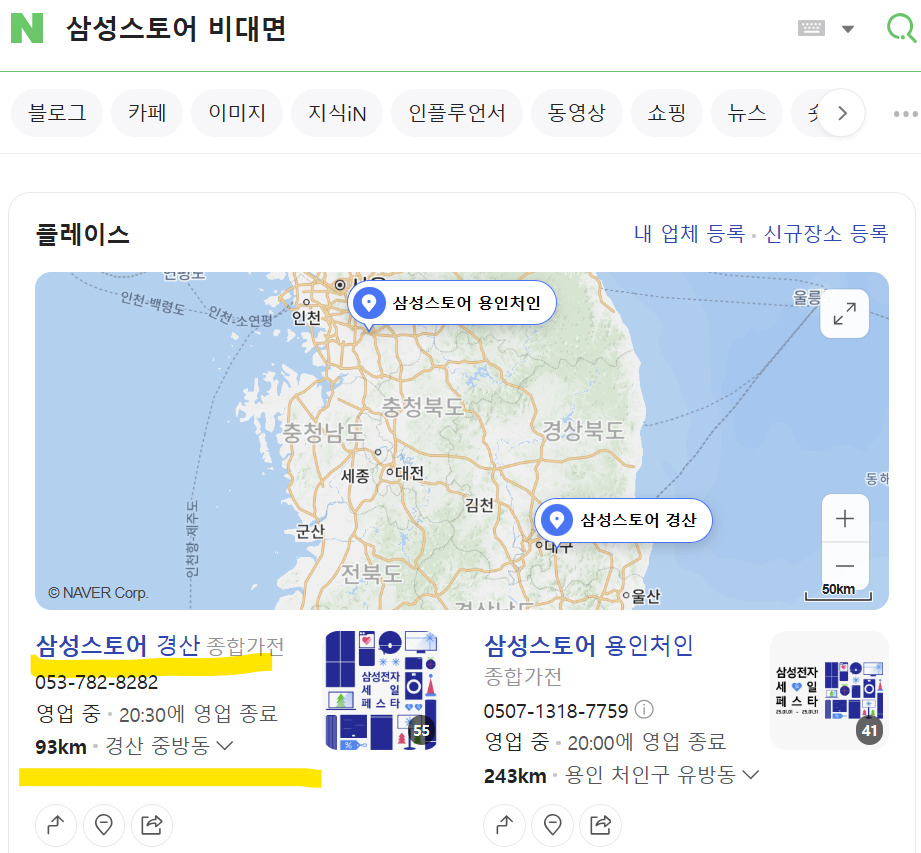Screen dimensions: 921x853
Task: Zoom in the map with plus
Action: (845, 518)
